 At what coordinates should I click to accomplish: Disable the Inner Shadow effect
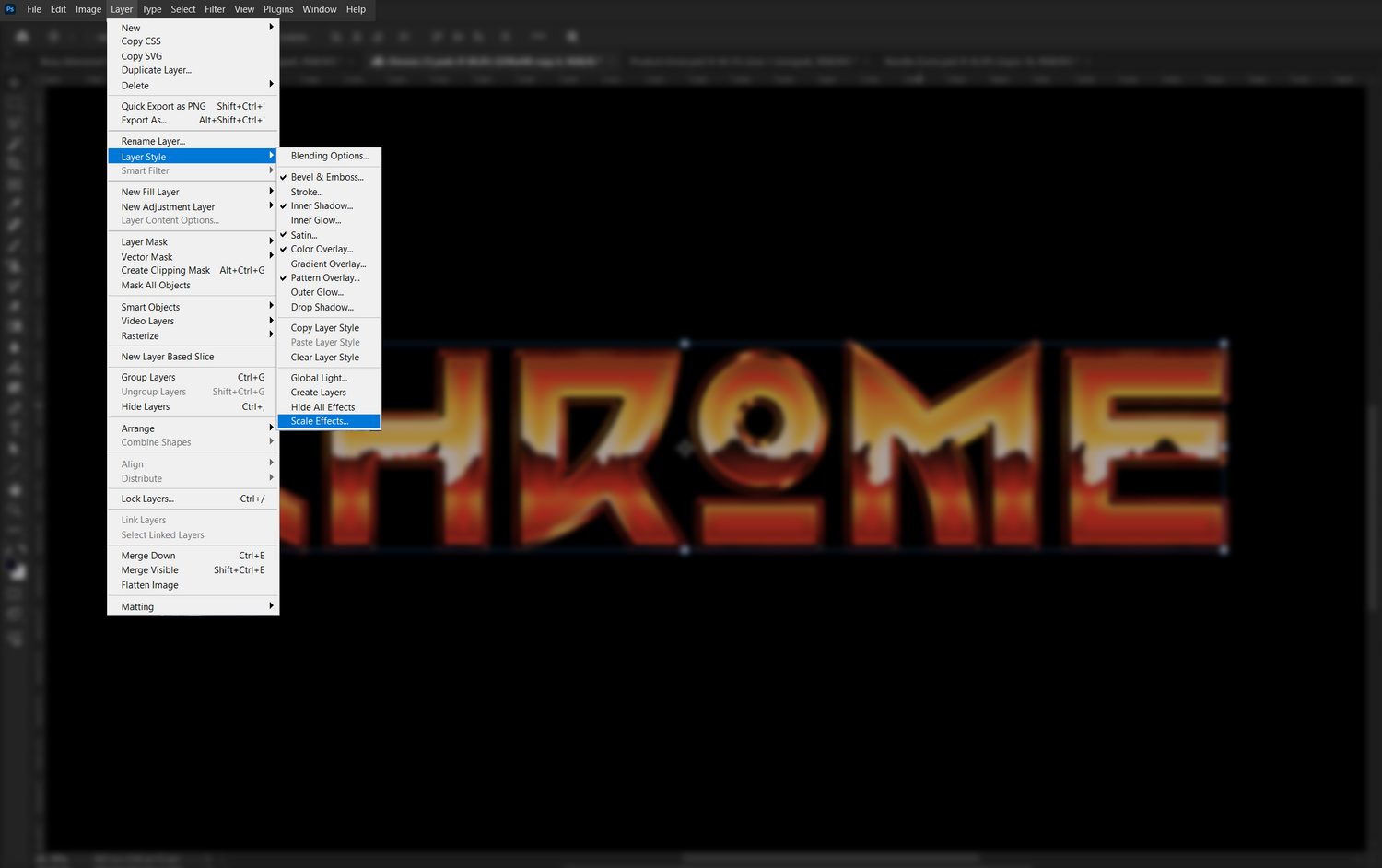click(x=322, y=206)
